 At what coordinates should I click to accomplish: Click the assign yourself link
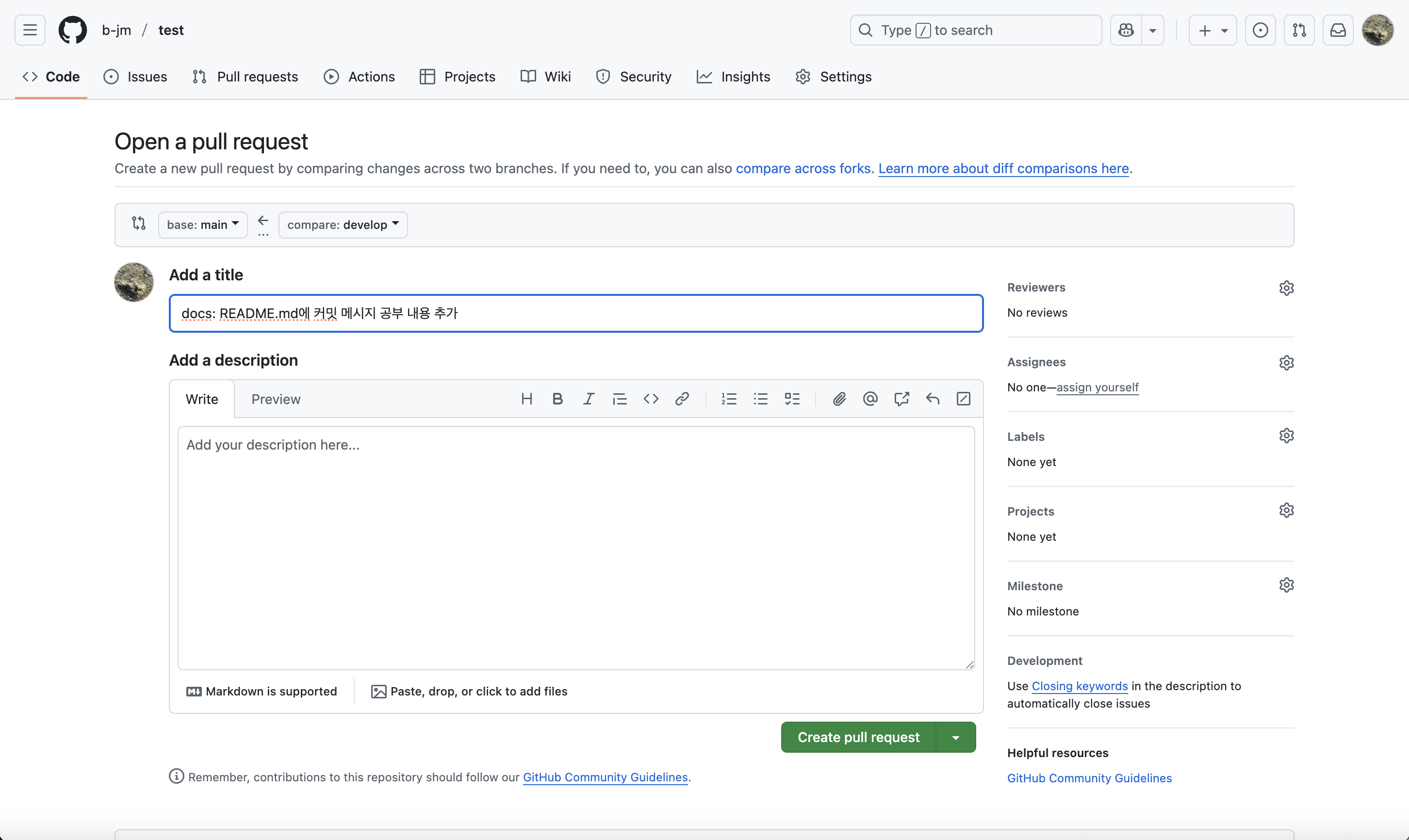point(1097,388)
